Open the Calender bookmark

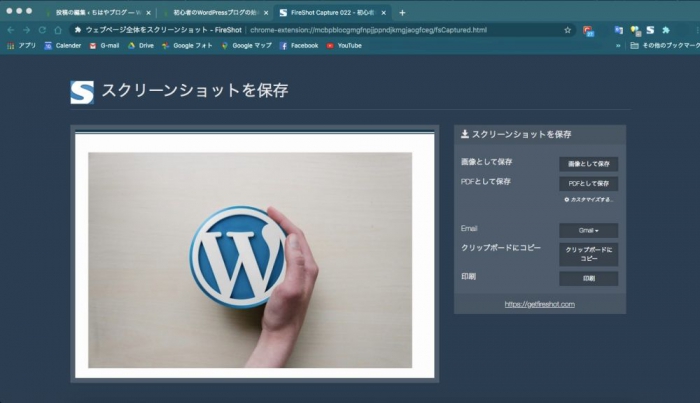point(62,46)
